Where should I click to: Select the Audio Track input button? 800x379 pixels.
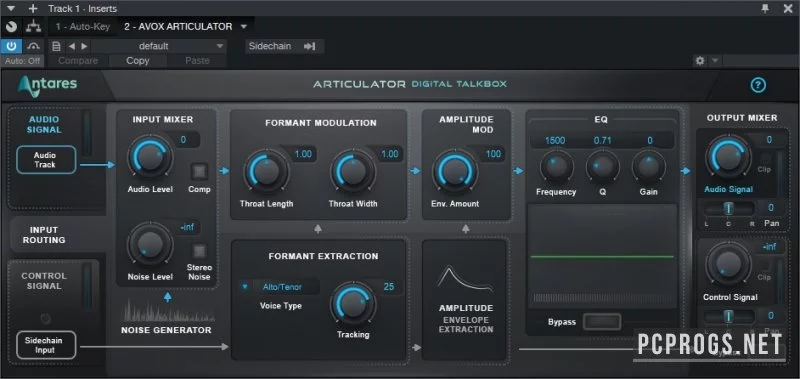point(45,160)
